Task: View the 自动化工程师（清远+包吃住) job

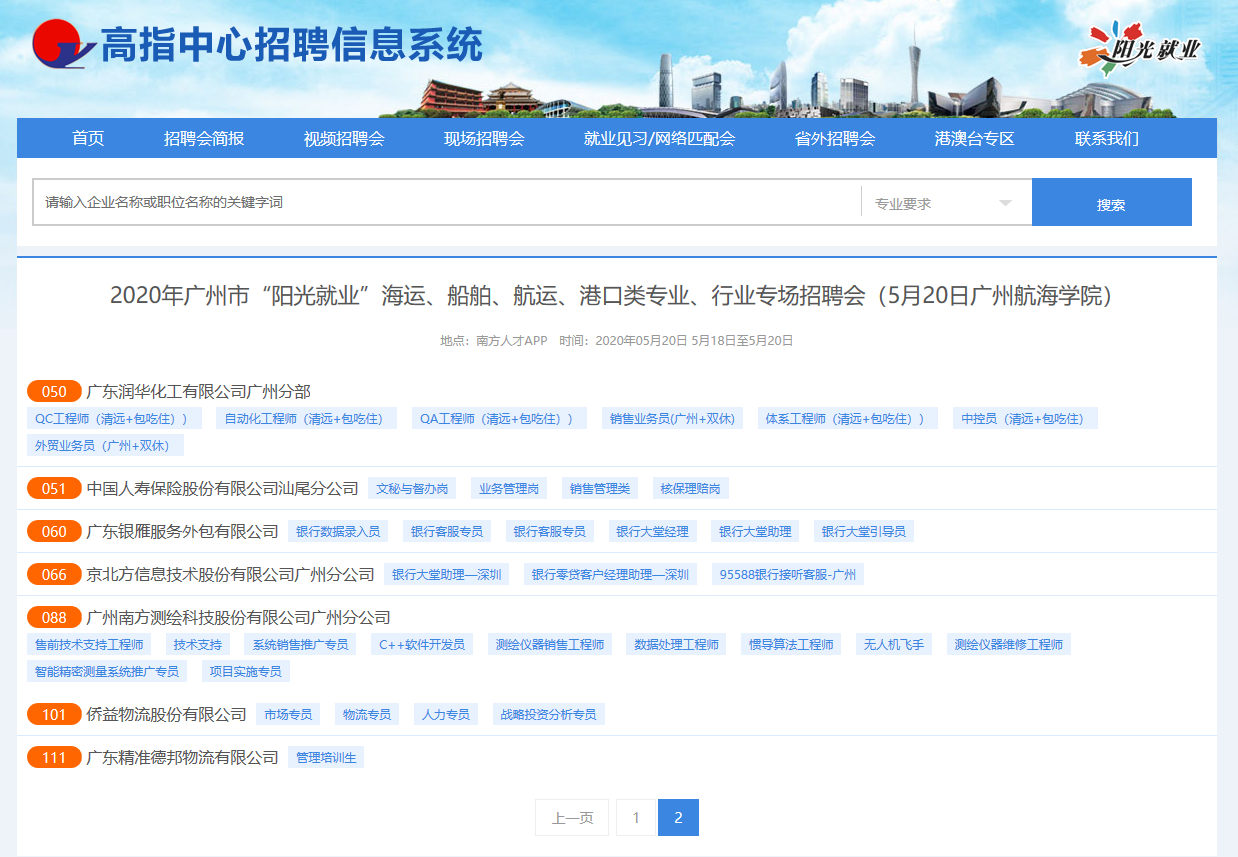Action: pos(306,418)
